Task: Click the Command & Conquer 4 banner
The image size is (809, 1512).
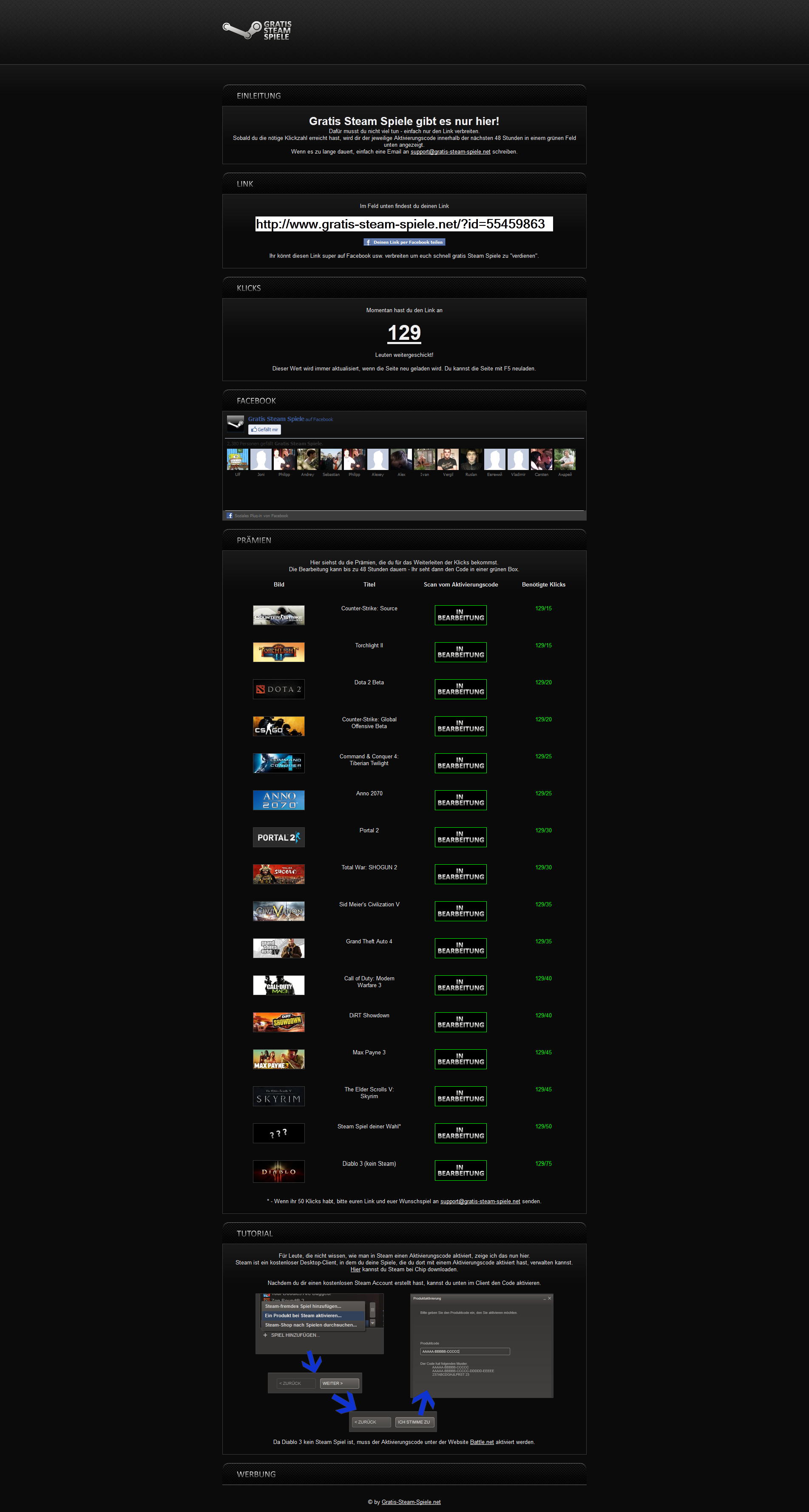Action: (278, 763)
